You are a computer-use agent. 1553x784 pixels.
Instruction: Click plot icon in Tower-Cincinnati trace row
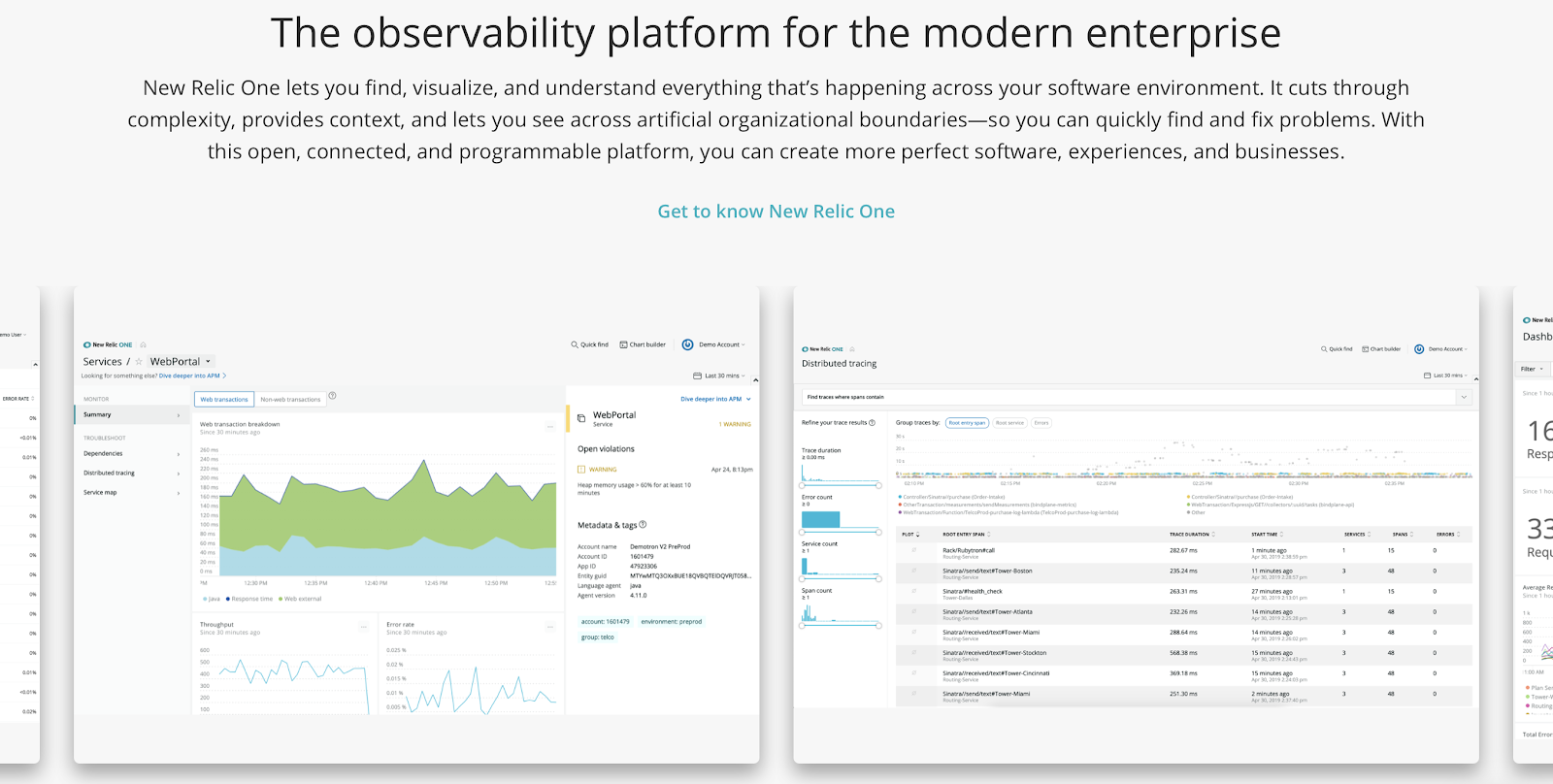pos(913,673)
